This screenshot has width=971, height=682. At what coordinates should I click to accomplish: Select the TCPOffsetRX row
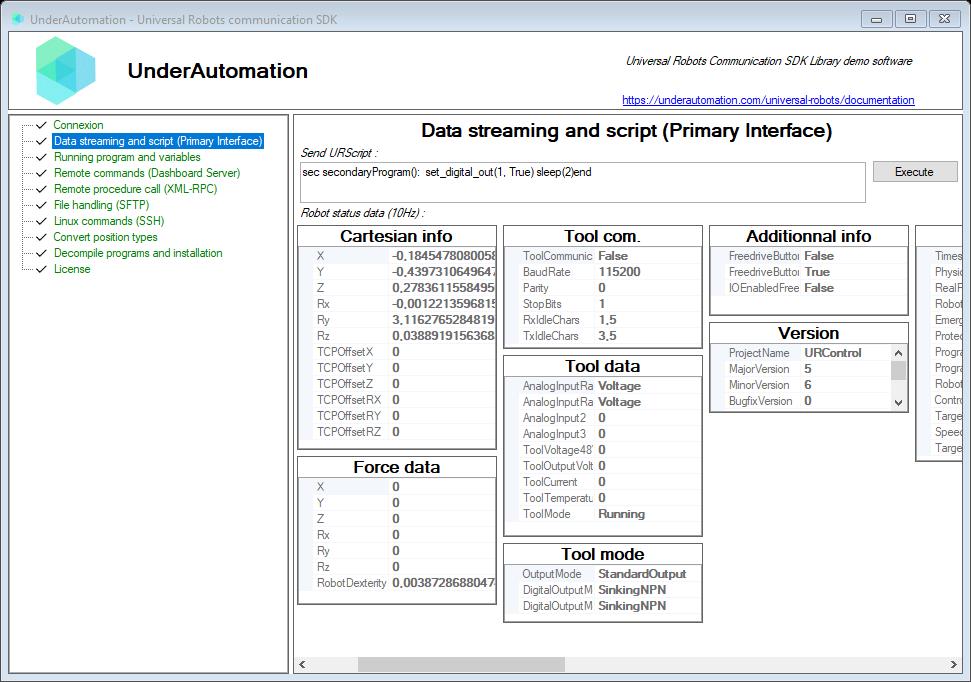[x=398, y=400]
